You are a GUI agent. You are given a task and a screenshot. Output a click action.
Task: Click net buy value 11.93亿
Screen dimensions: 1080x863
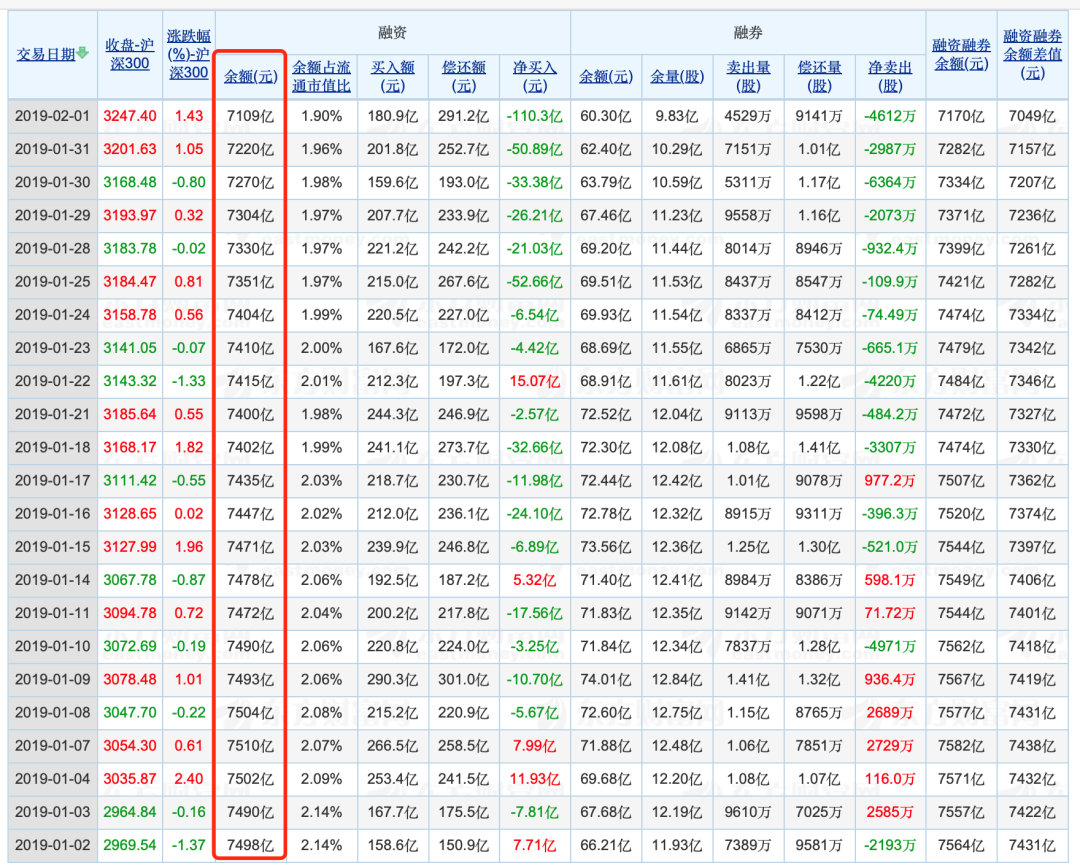[534, 779]
